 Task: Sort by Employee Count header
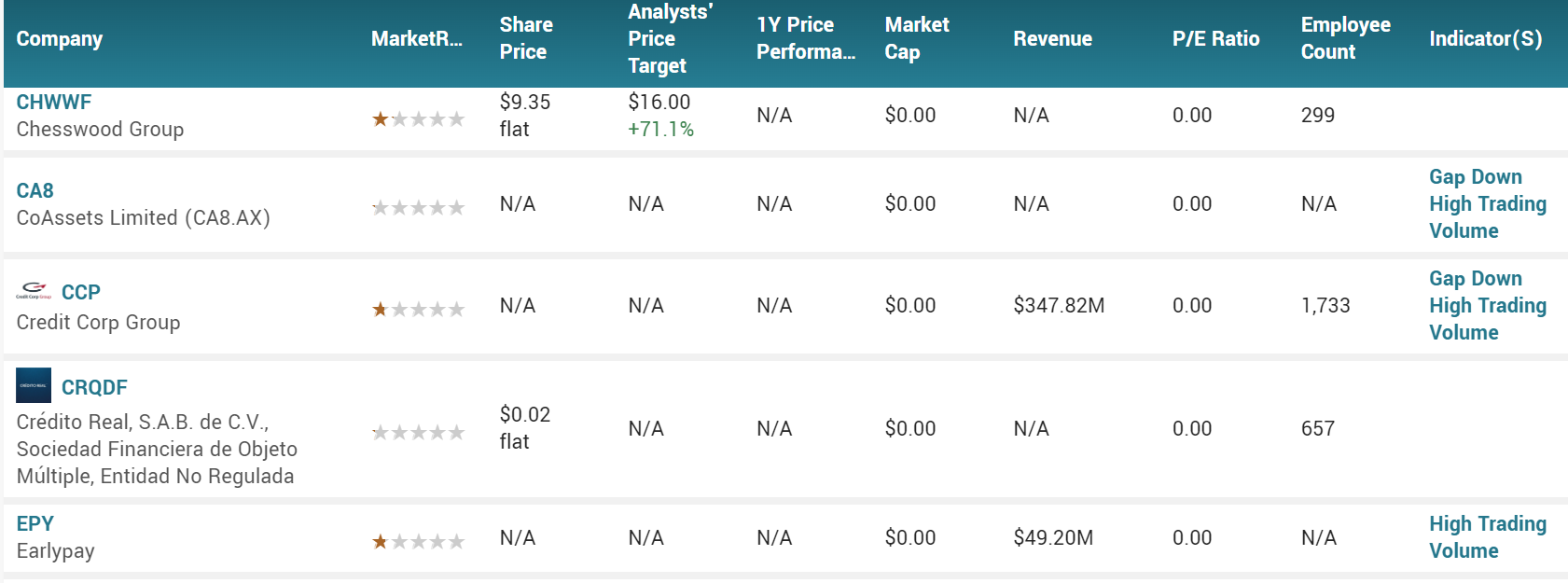tap(1345, 38)
